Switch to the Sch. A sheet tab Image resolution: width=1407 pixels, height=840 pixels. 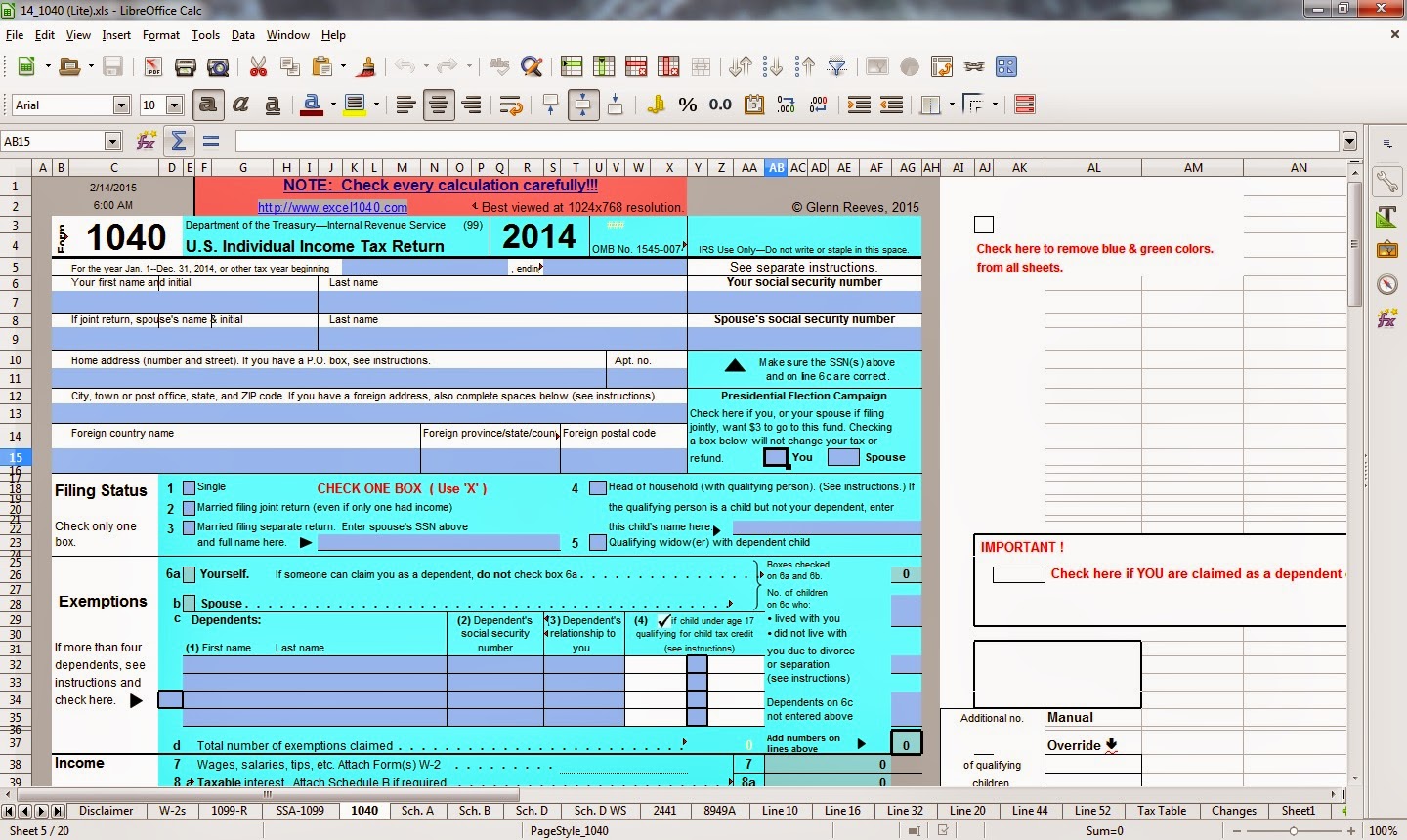pos(417,811)
